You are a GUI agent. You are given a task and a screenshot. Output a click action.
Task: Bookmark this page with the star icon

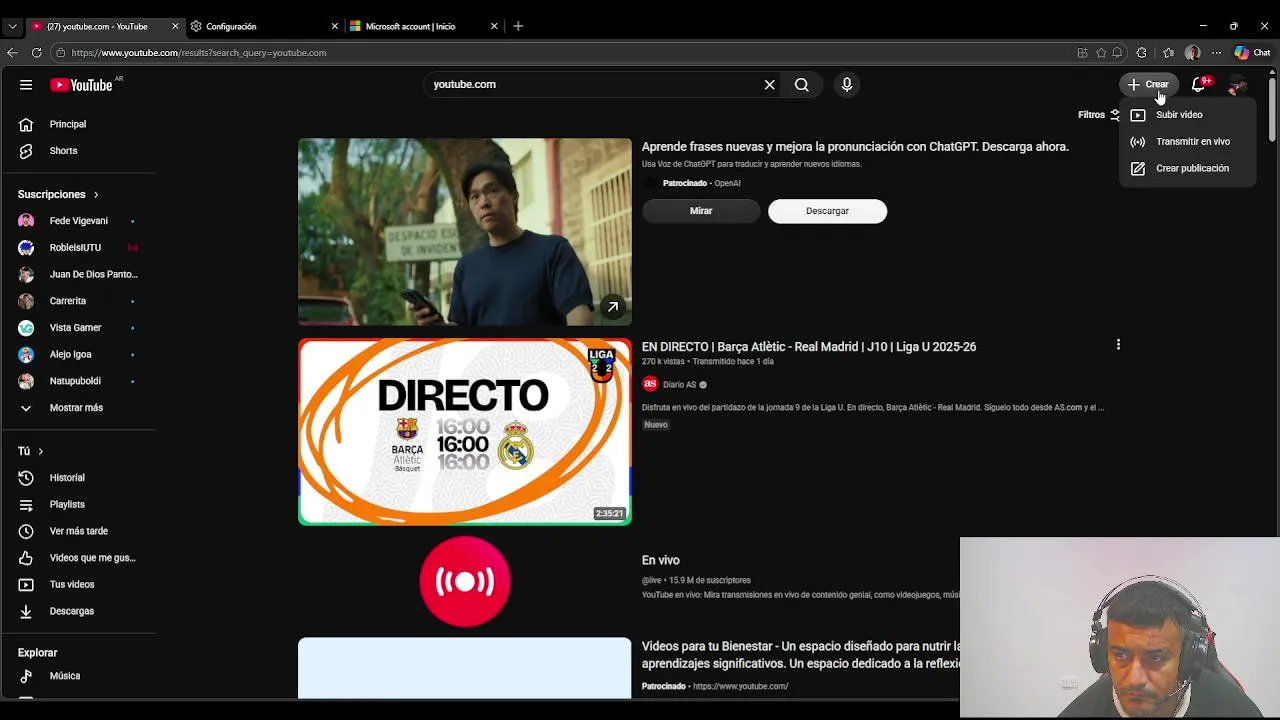(x=1101, y=53)
